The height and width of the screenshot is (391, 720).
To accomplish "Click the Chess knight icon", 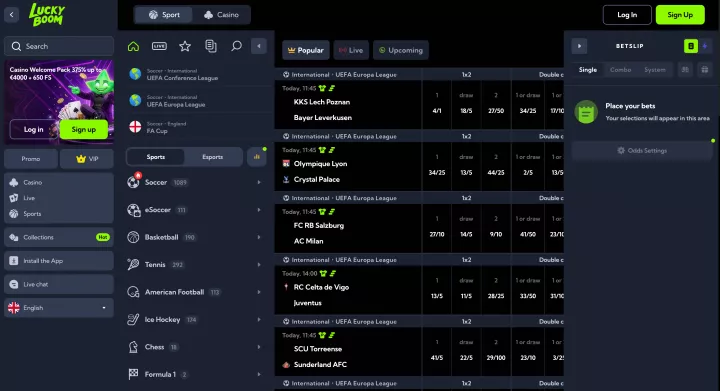I will pos(133,347).
